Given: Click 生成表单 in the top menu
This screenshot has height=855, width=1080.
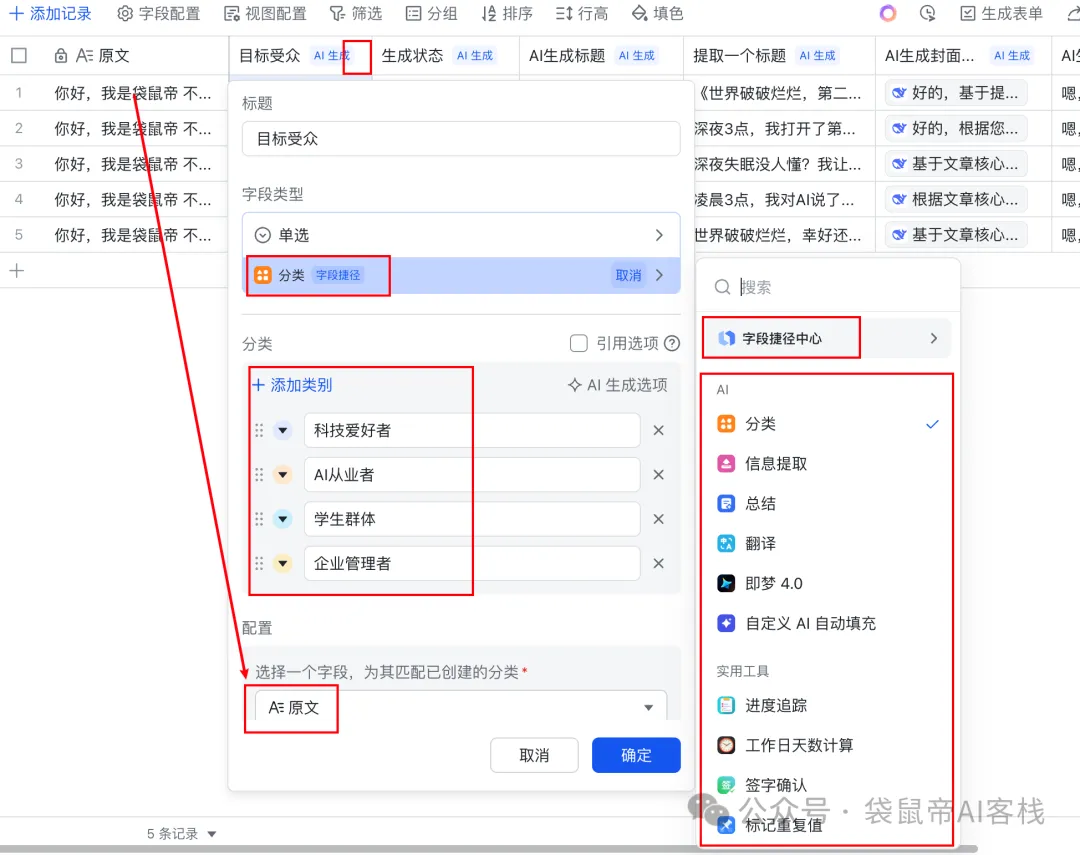Looking at the screenshot, I should pyautogui.click(x=1003, y=13).
